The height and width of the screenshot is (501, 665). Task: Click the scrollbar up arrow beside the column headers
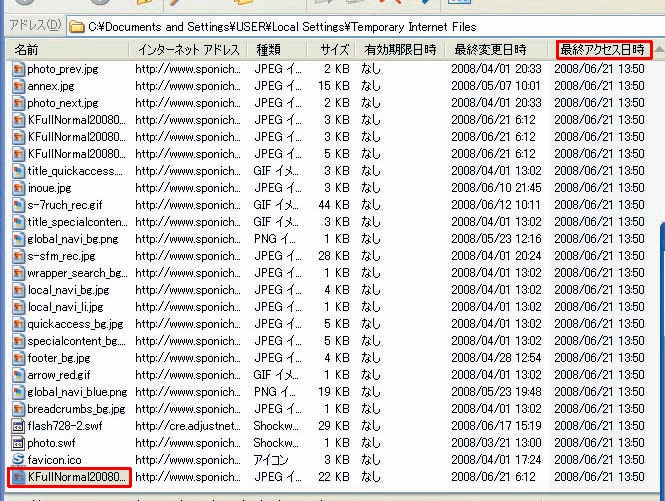click(x=659, y=50)
